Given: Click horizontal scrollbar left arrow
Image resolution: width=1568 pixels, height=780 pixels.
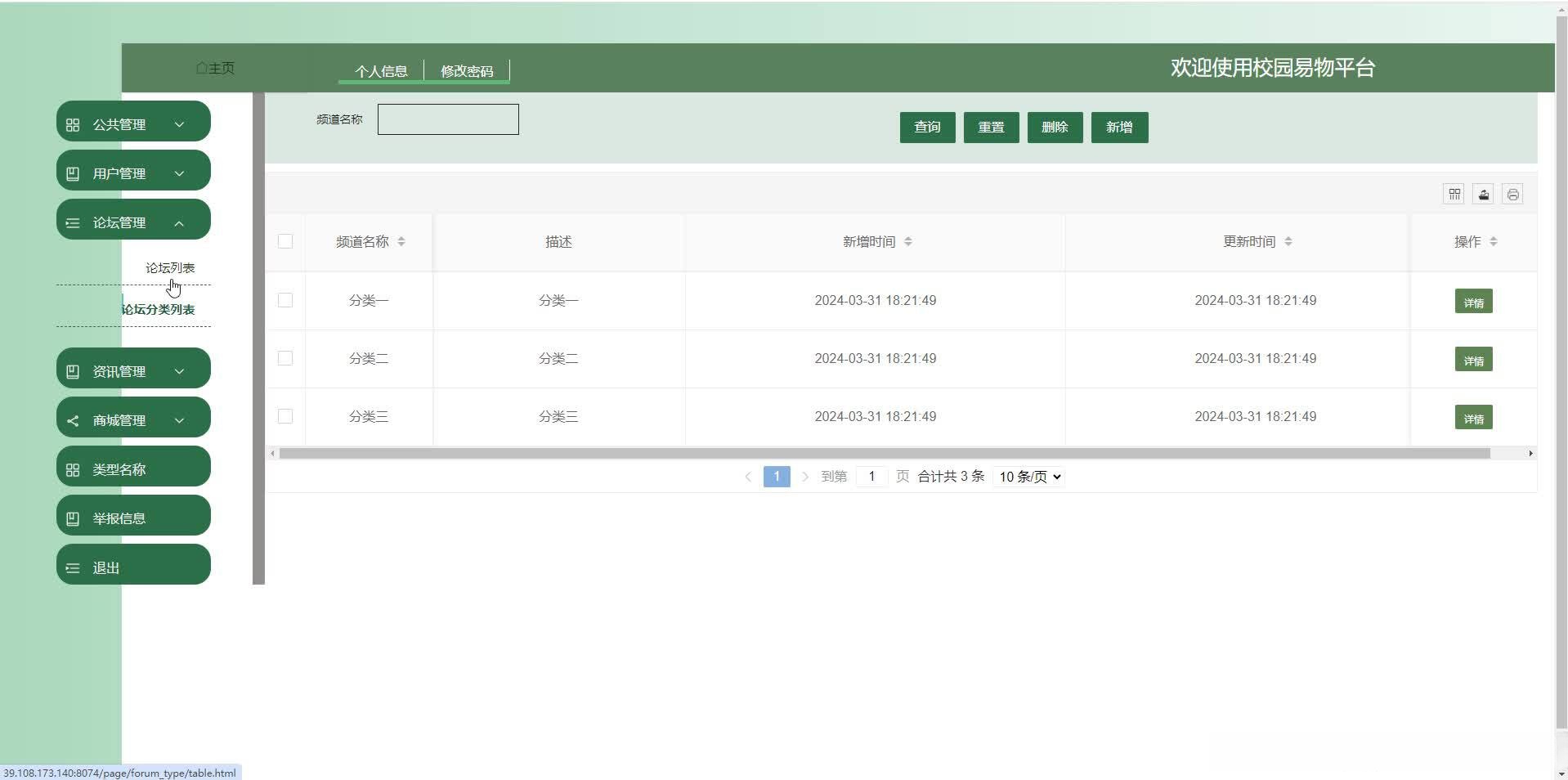Looking at the screenshot, I should [272, 453].
